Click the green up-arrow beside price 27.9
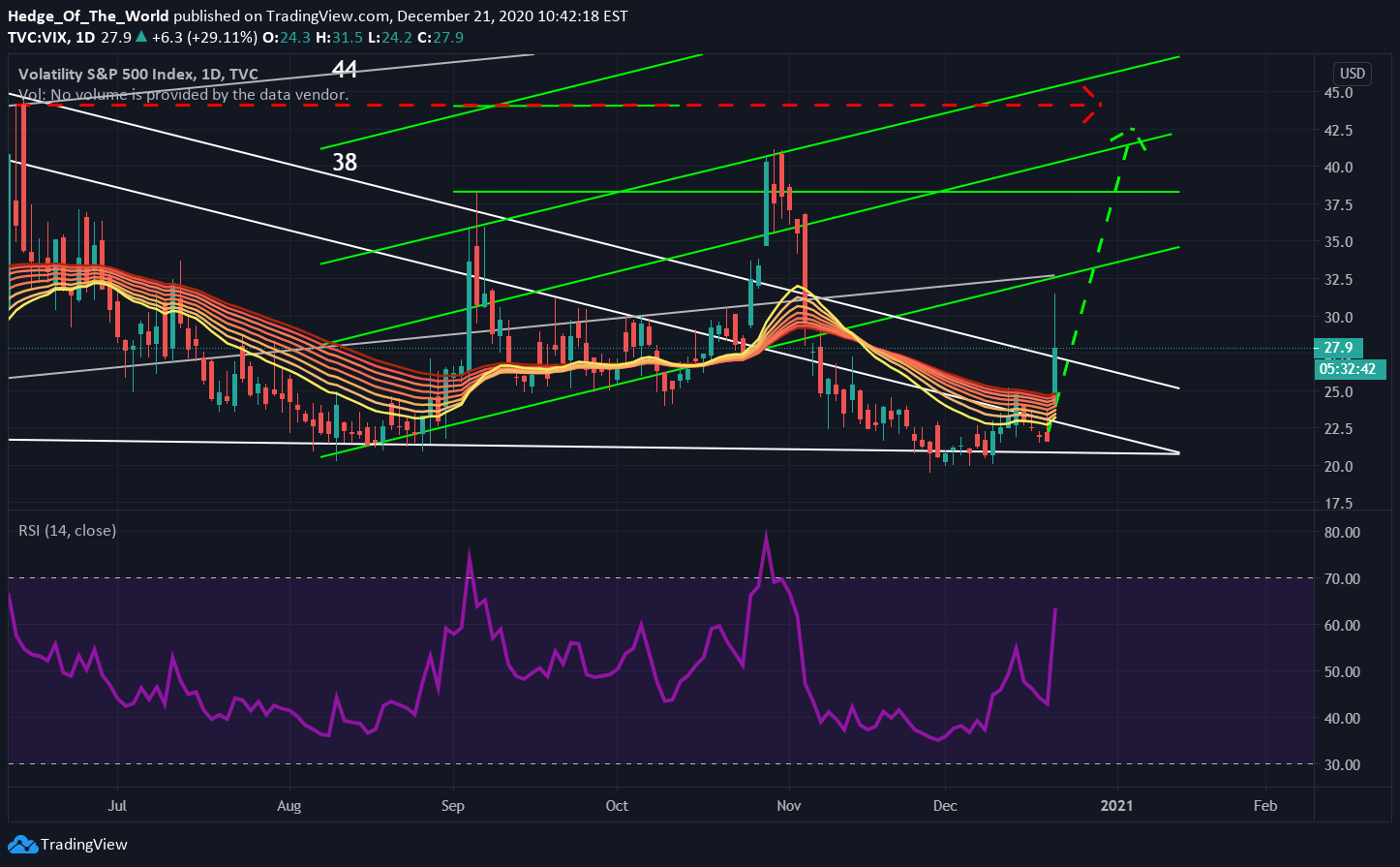 tap(141, 37)
